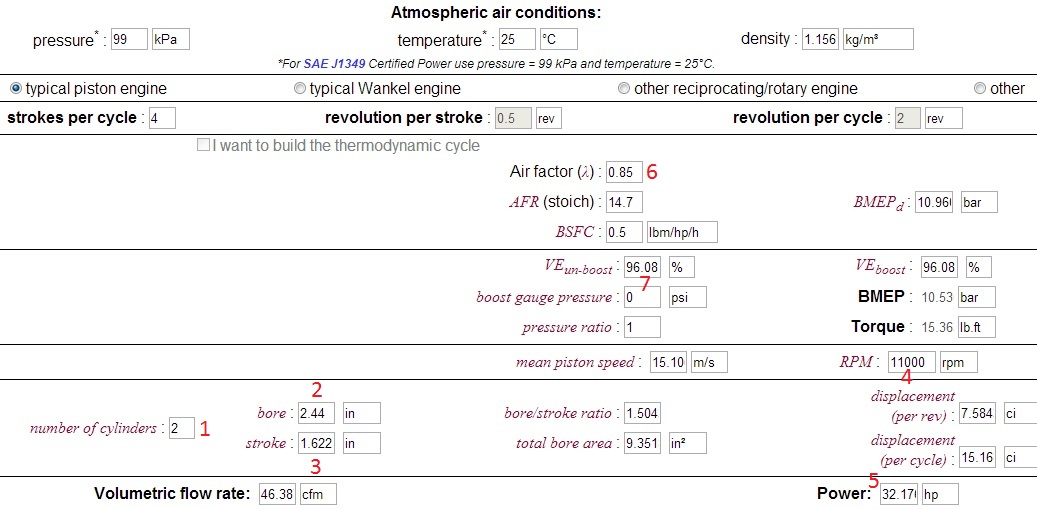
Task: Click the temperature value field
Action: pos(516,40)
